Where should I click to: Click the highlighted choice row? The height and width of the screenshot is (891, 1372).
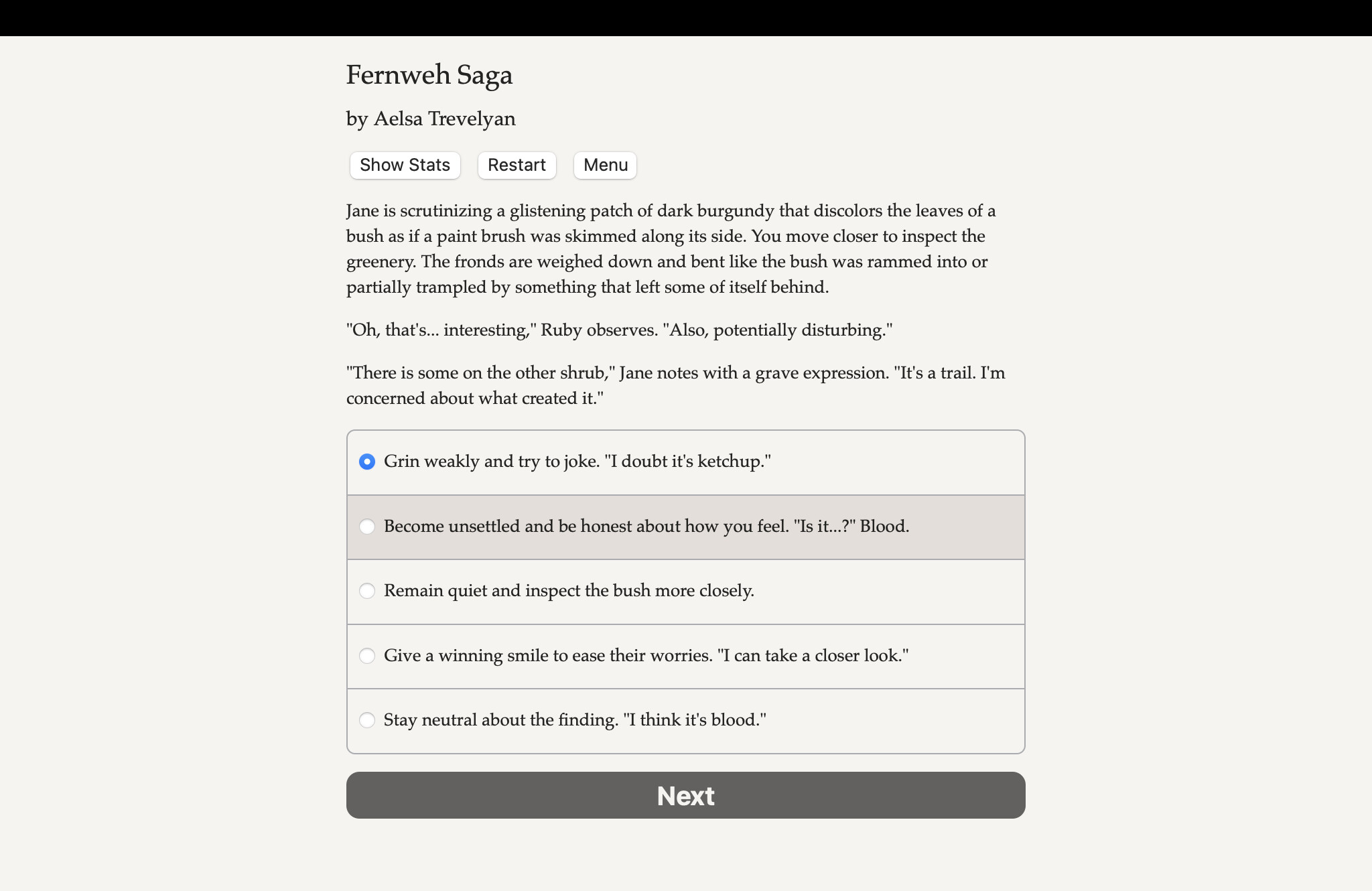click(x=685, y=527)
